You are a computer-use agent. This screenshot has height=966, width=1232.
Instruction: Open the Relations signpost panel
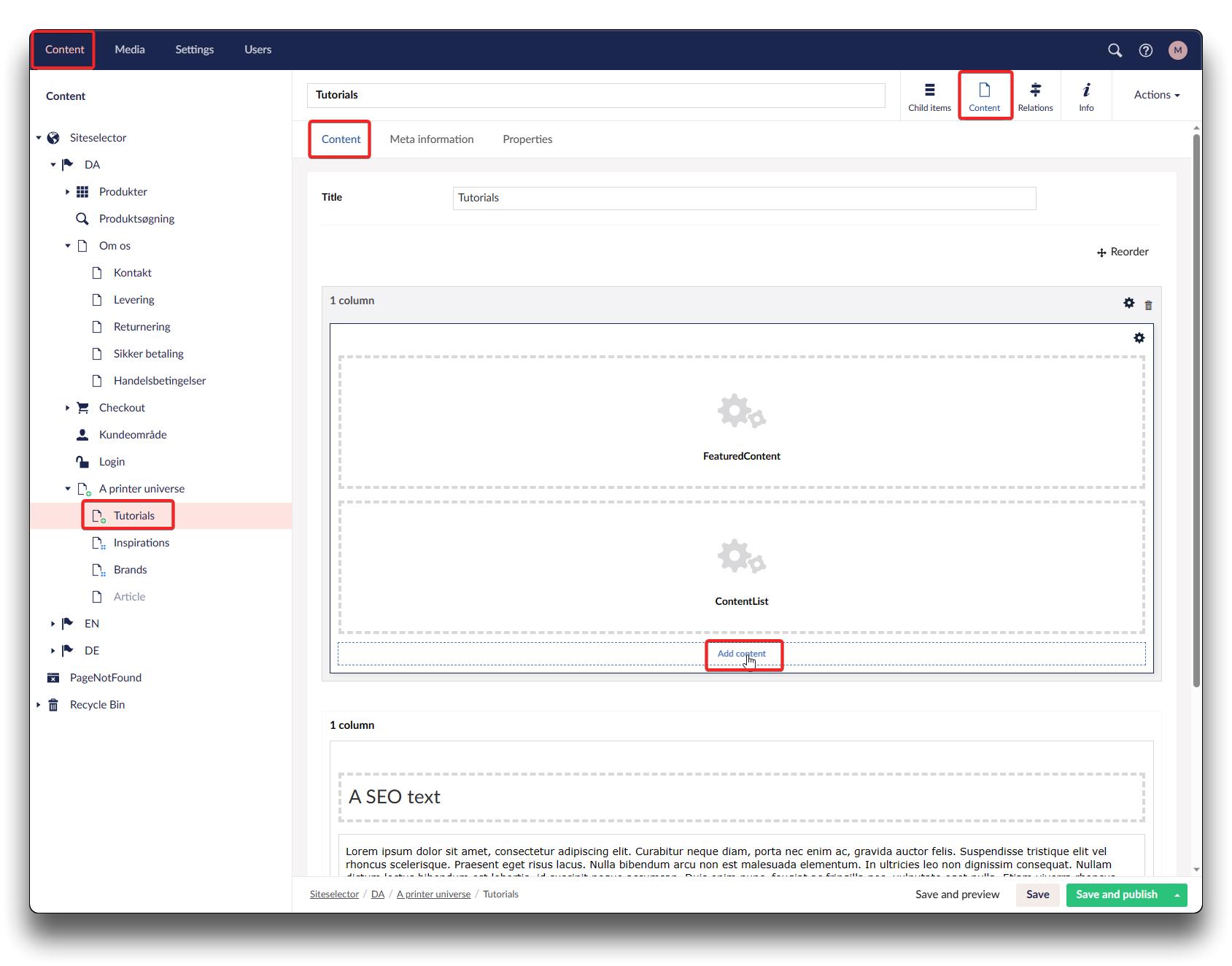click(x=1035, y=96)
